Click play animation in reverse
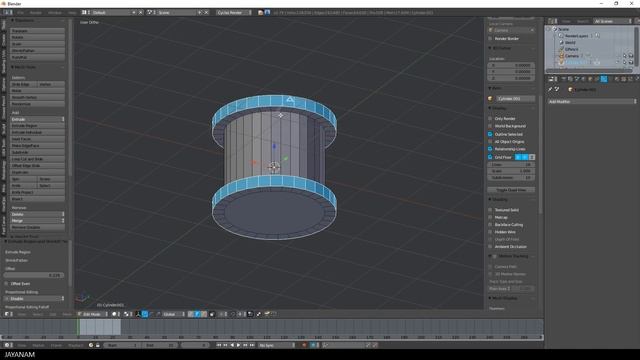The height and width of the screenshot is (360, 640). click(x=232, y=345)
